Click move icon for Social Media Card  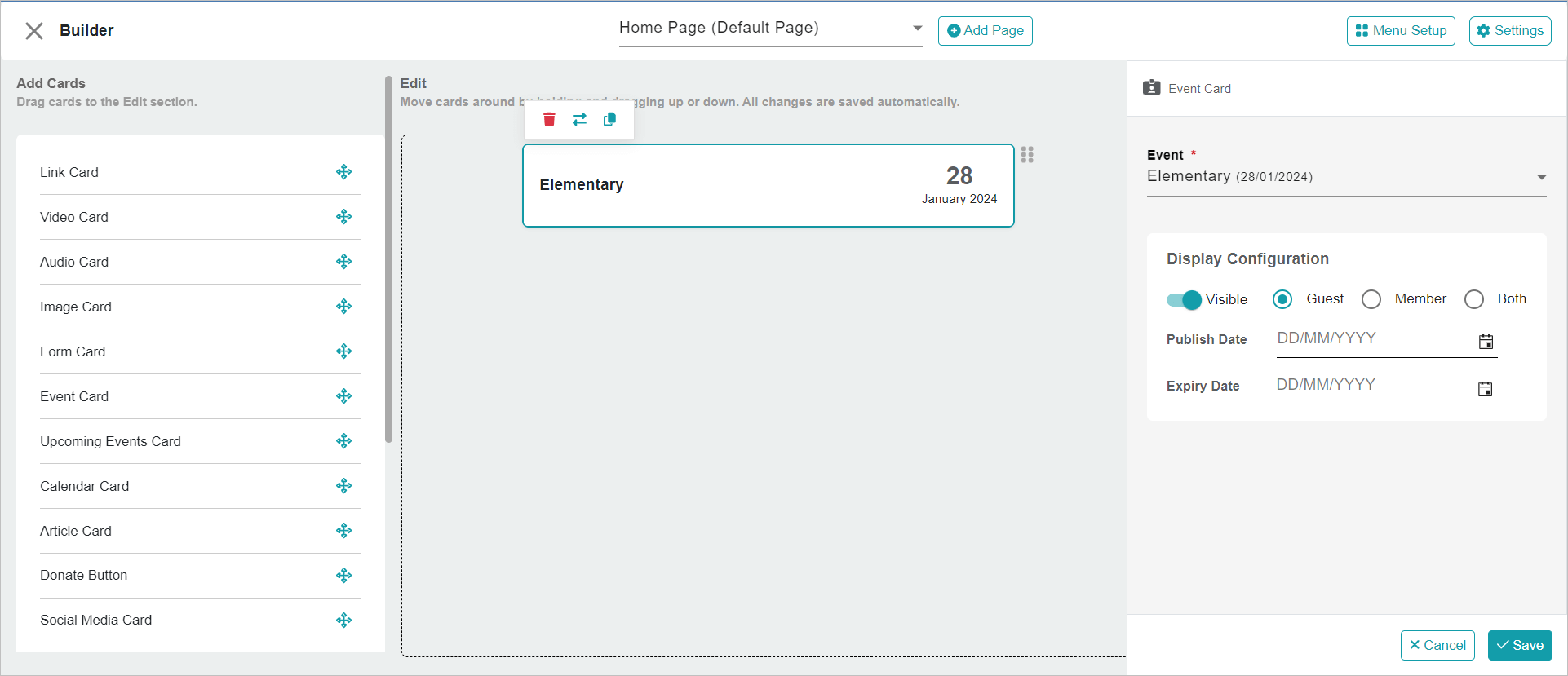344,621
